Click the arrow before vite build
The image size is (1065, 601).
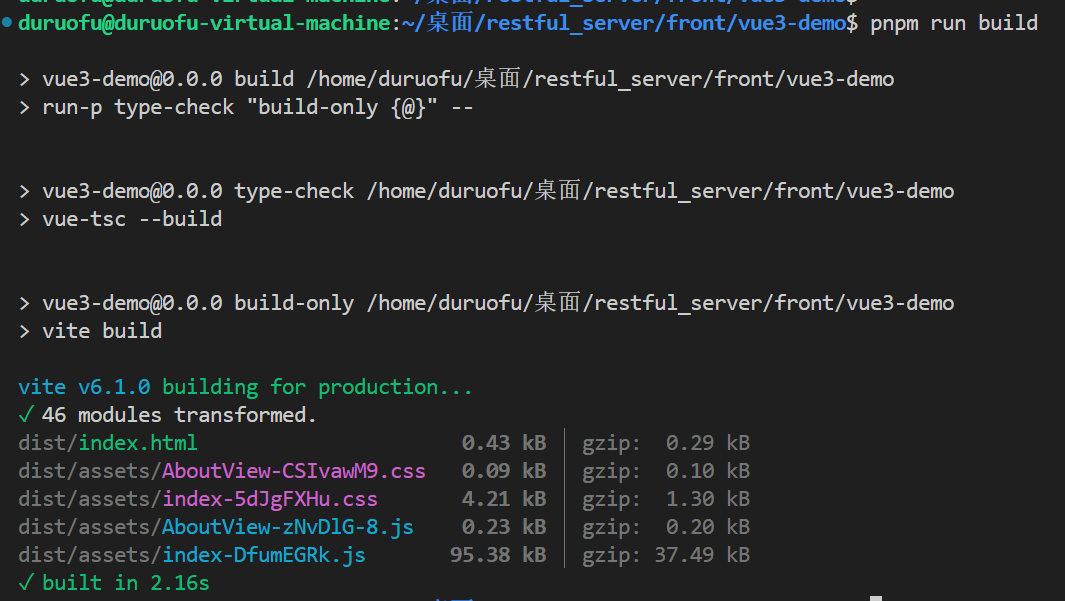(25, 331)
